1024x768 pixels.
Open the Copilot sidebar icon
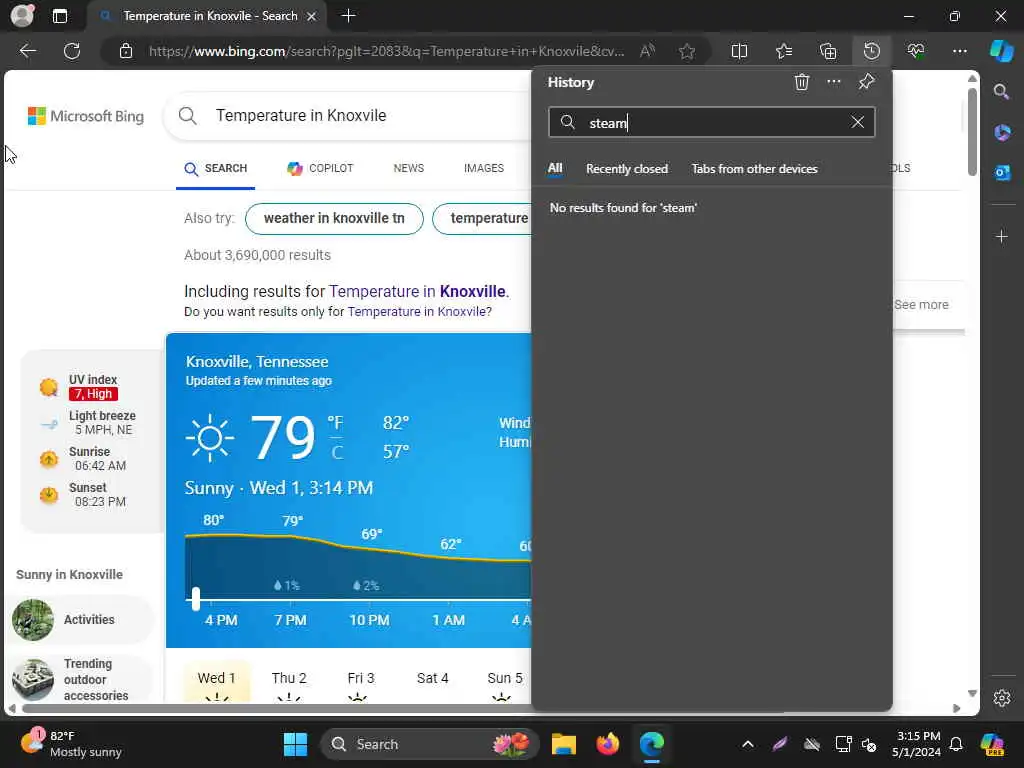[x=1001, y=51]
